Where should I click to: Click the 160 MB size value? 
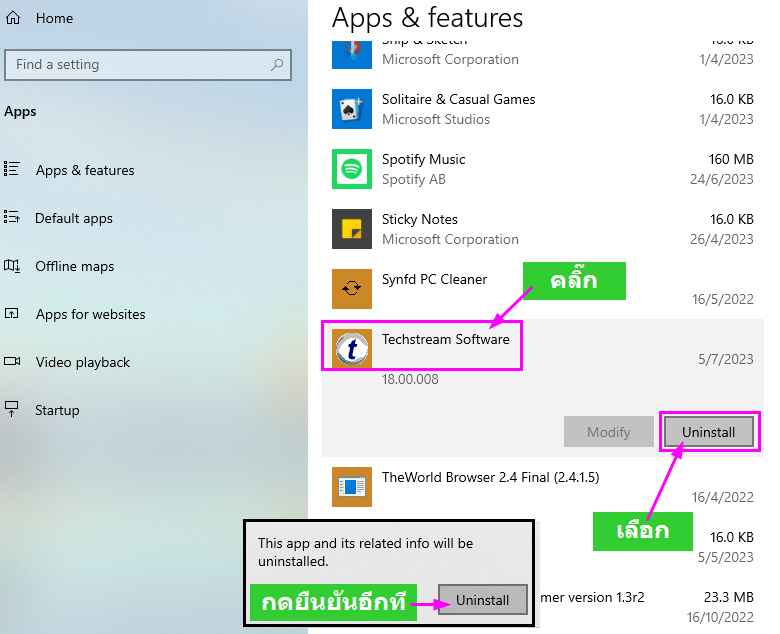[731, 159]
